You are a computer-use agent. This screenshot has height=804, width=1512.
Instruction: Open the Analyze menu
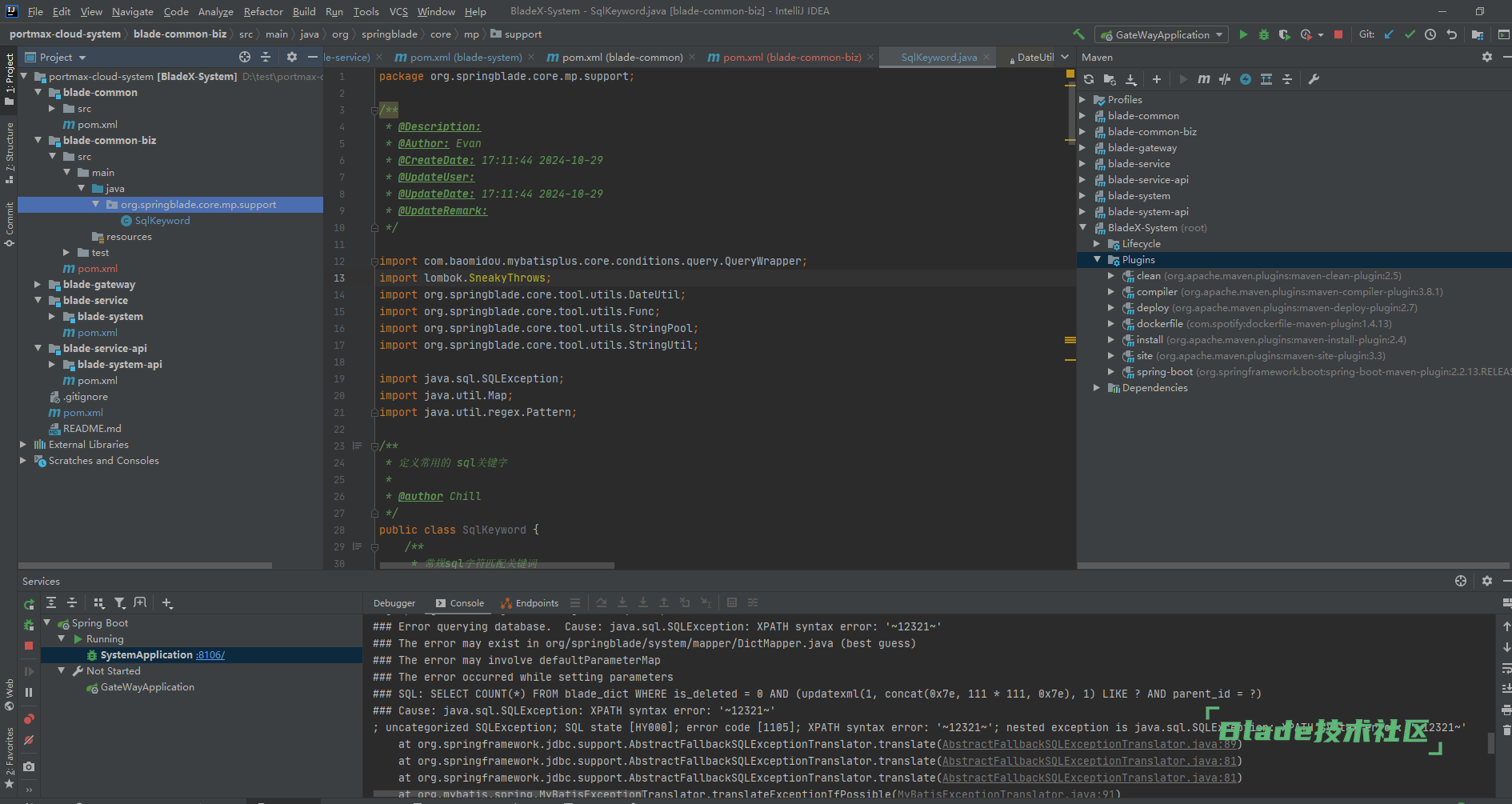point(216,11)
